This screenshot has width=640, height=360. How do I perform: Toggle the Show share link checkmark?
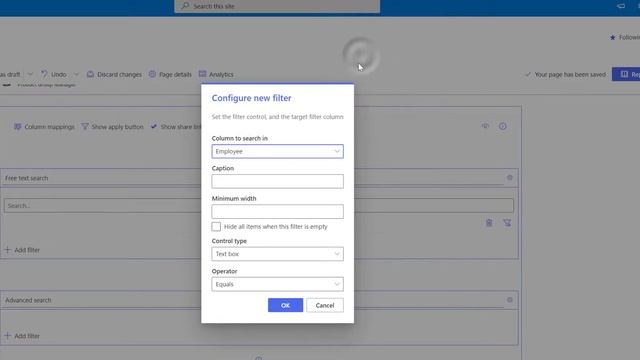click(x=153, y=127)
